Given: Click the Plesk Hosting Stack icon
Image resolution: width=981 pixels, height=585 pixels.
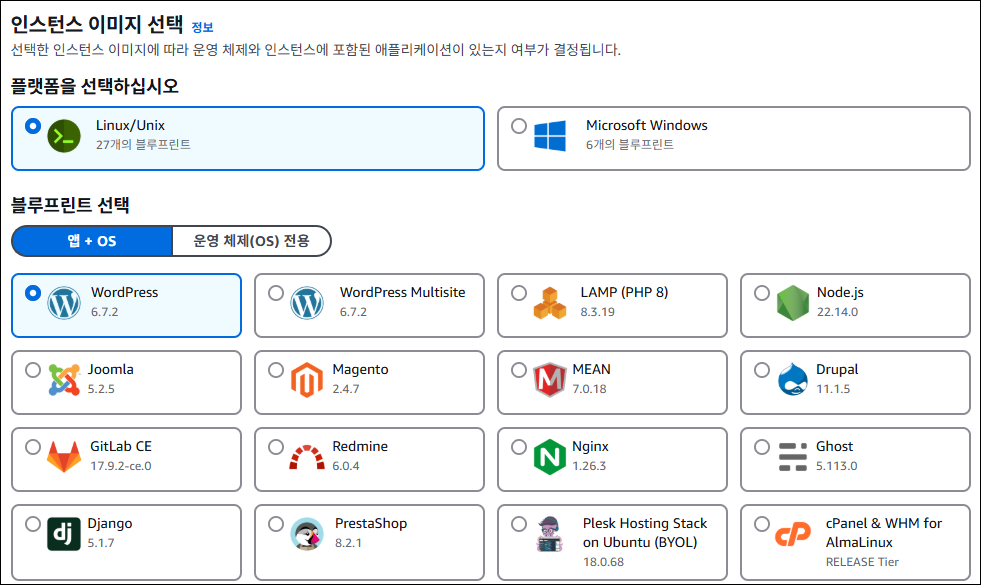Looking at the screenshot, I should coord(549,534).
